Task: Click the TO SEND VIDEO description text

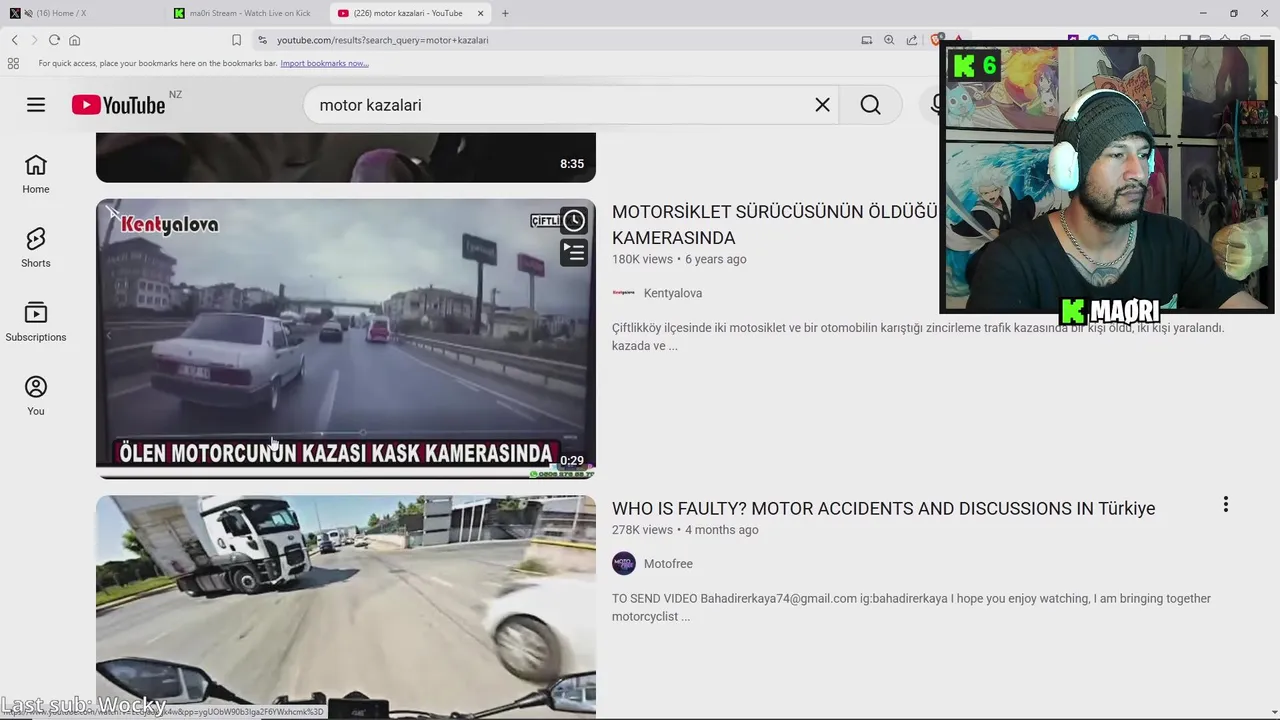Action: coord(911,607)
